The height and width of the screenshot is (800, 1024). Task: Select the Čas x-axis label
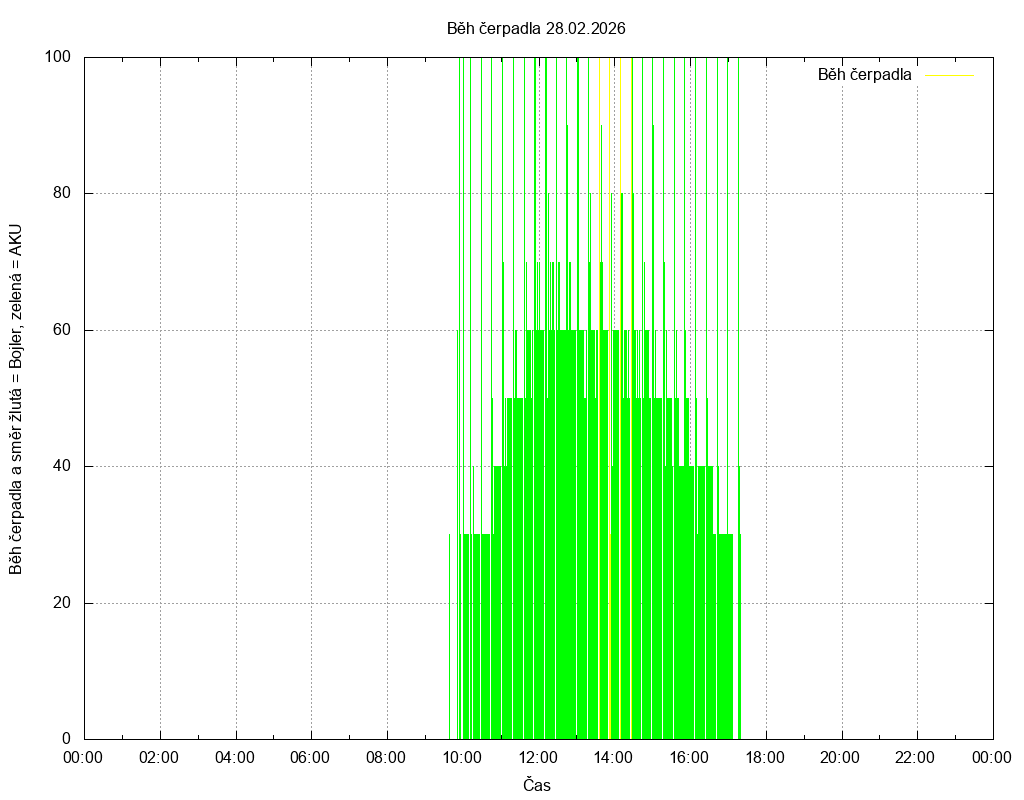point(537,785)
